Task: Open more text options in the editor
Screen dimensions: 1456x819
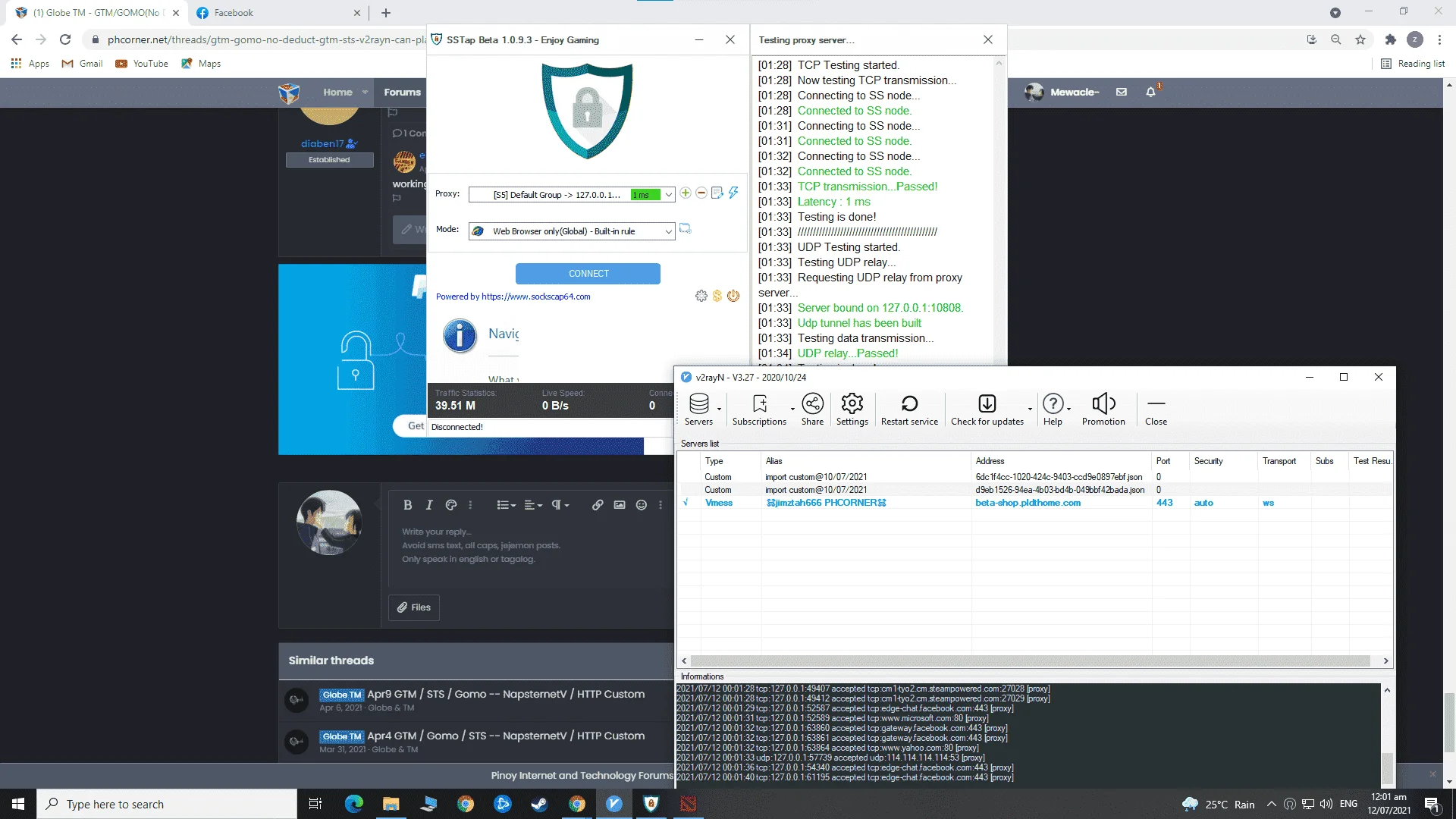Action: coord(471,505)
